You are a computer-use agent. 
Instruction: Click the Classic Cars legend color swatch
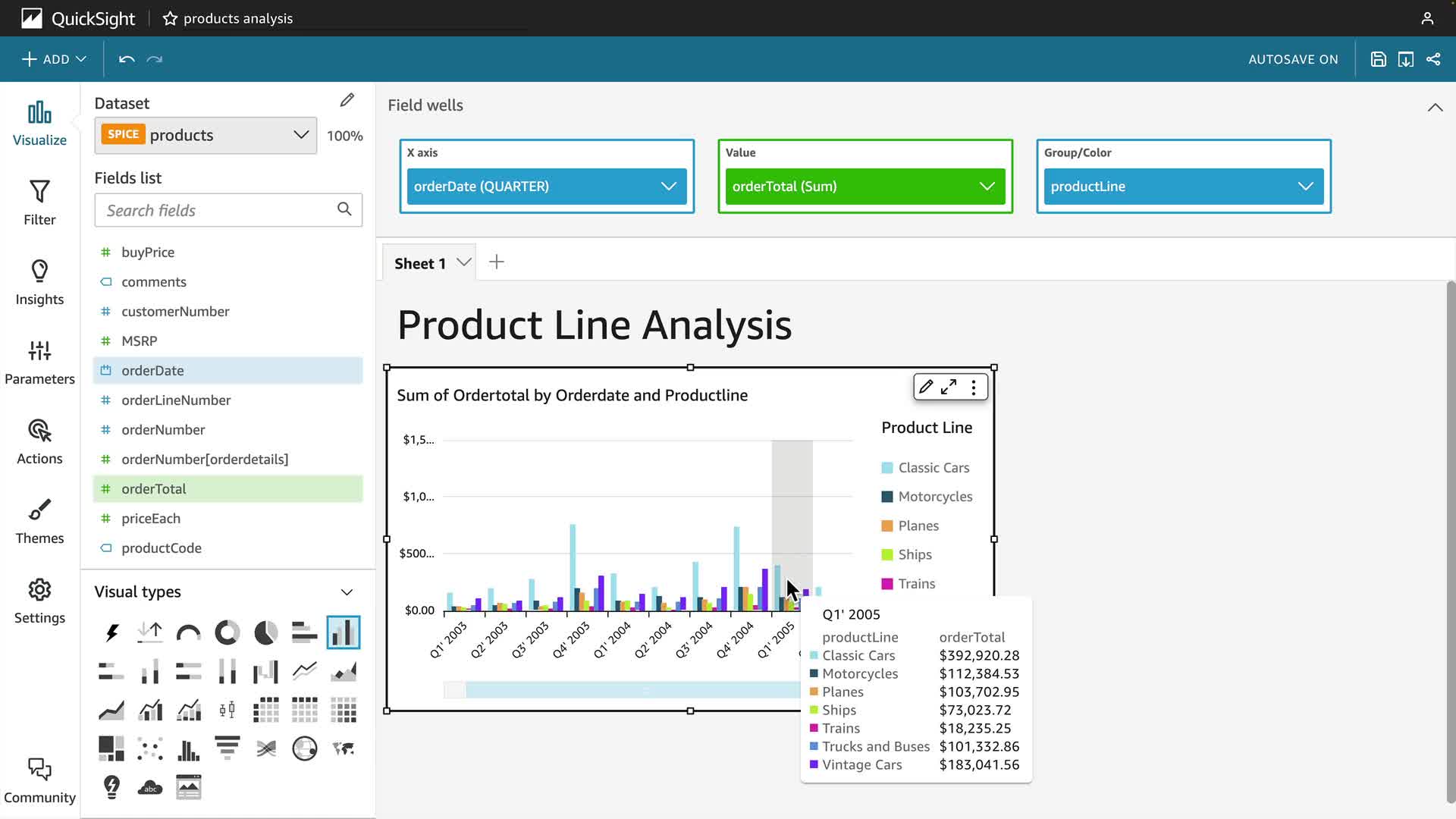887,468
